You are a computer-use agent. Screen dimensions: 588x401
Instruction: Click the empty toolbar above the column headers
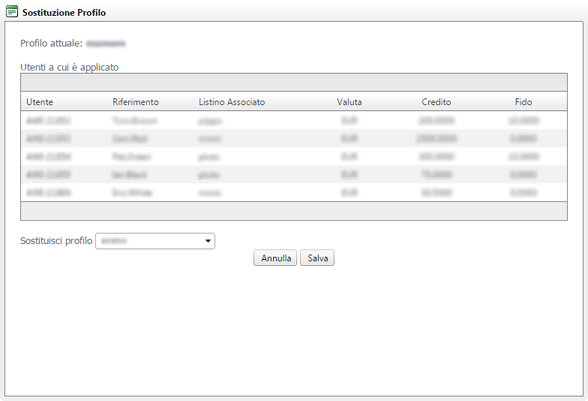click(294, 83)
